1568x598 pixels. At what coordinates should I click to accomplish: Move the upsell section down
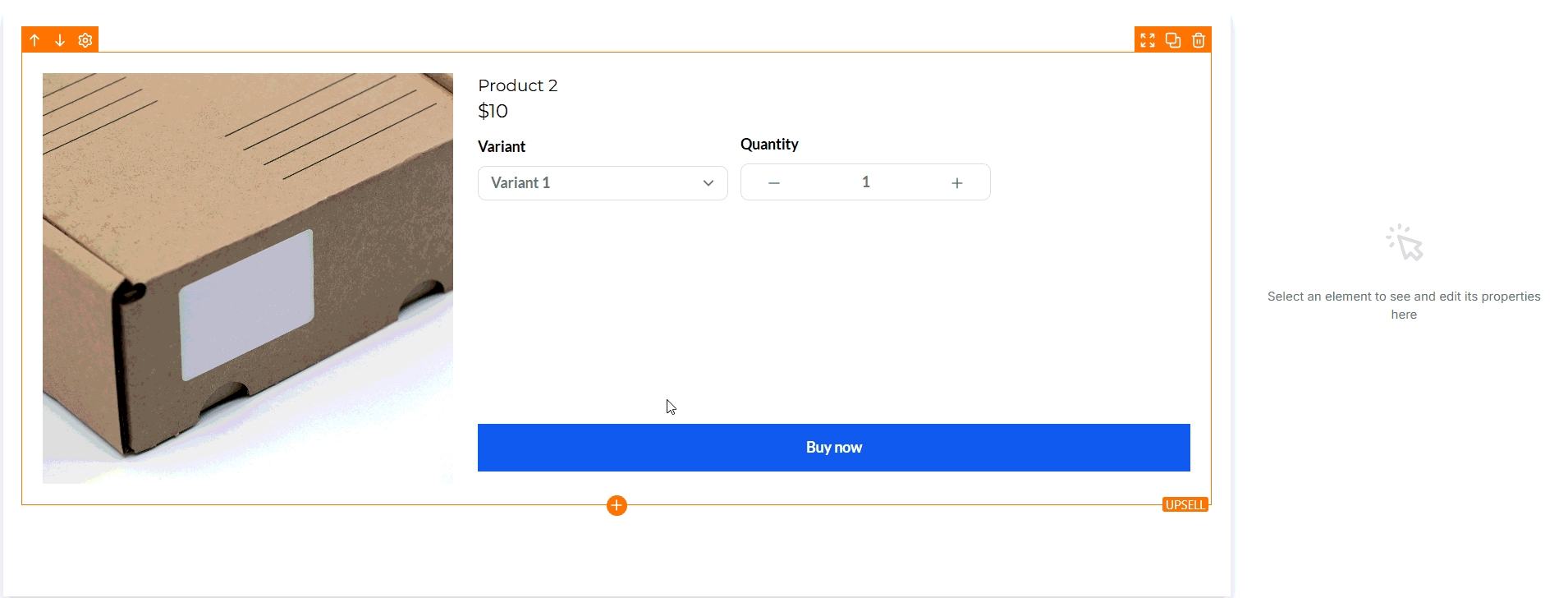coord(60,40)
